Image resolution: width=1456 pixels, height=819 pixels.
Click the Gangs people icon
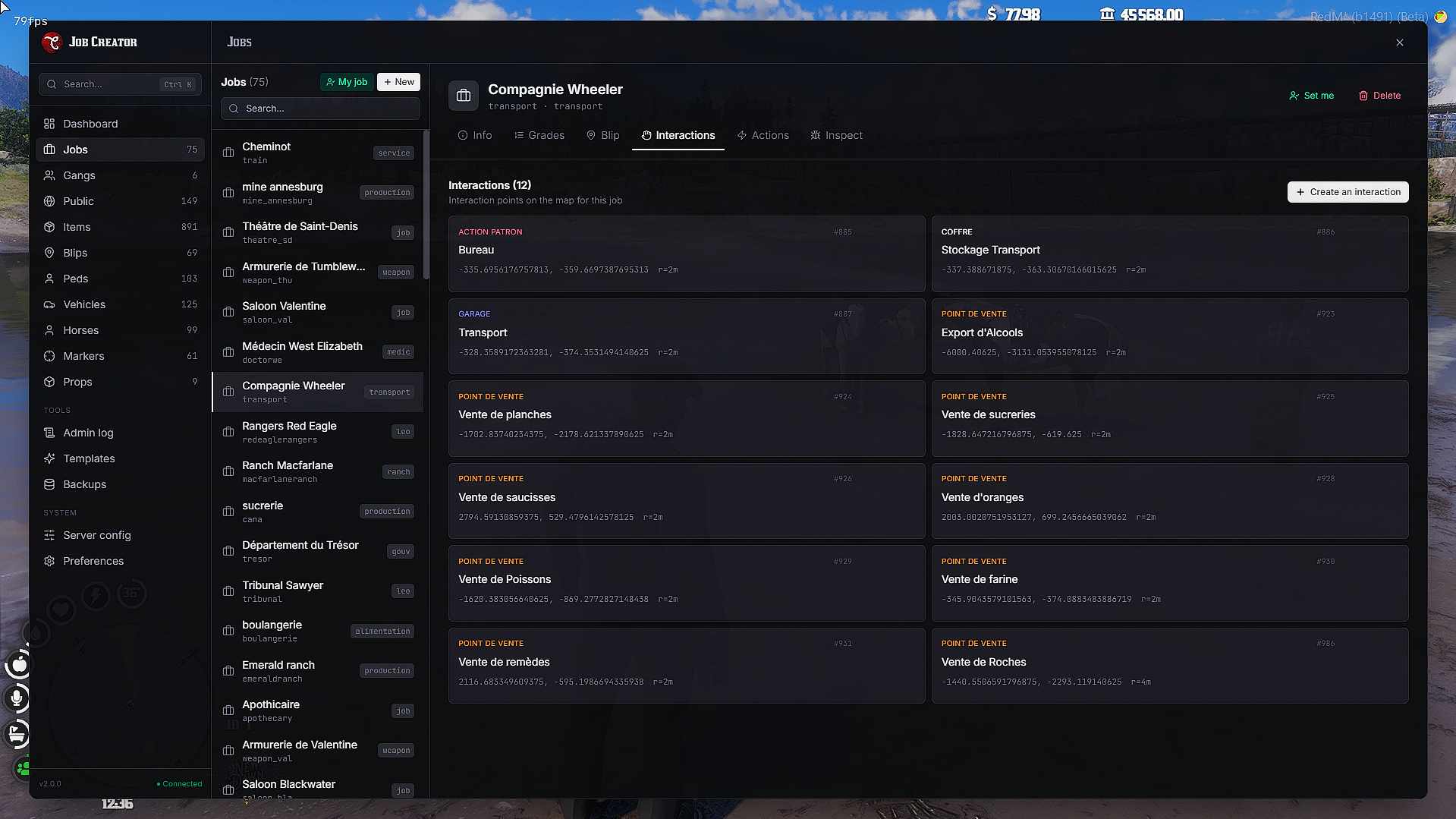(49, 175)
